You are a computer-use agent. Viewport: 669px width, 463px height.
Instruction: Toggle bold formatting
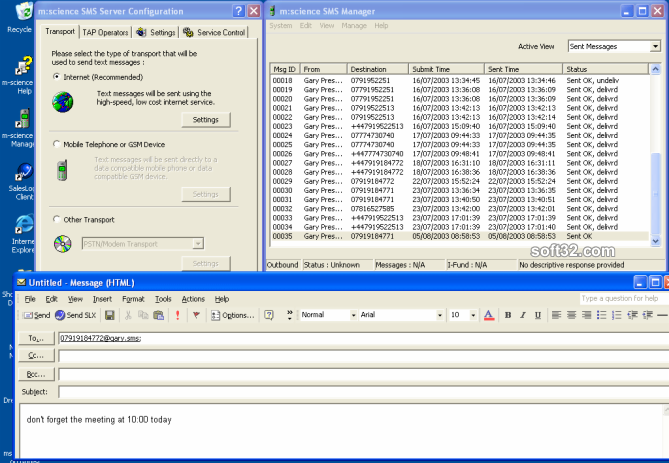[x=508, y=315]
